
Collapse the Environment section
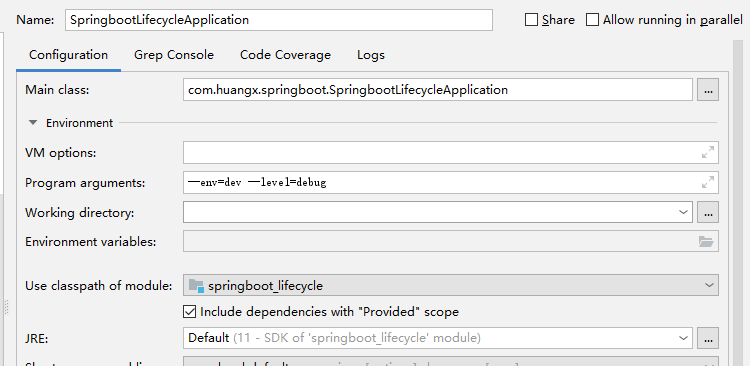pos(33,123)
